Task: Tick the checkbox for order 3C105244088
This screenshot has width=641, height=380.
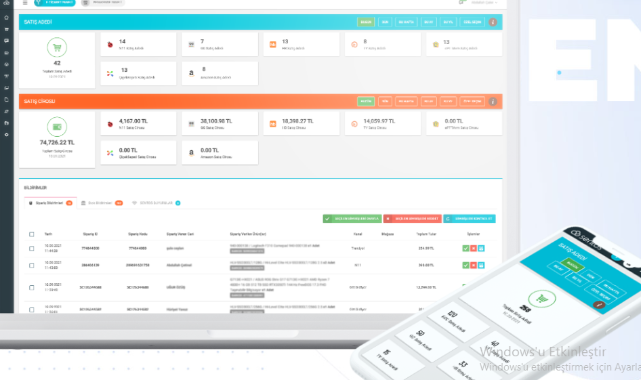Action: (x=31, y=288)
